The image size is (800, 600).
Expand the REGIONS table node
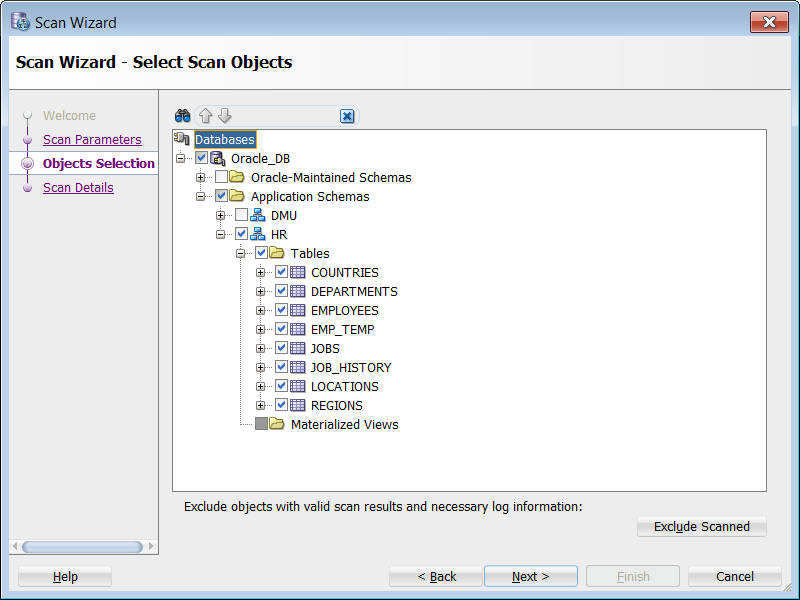point(260,405)
